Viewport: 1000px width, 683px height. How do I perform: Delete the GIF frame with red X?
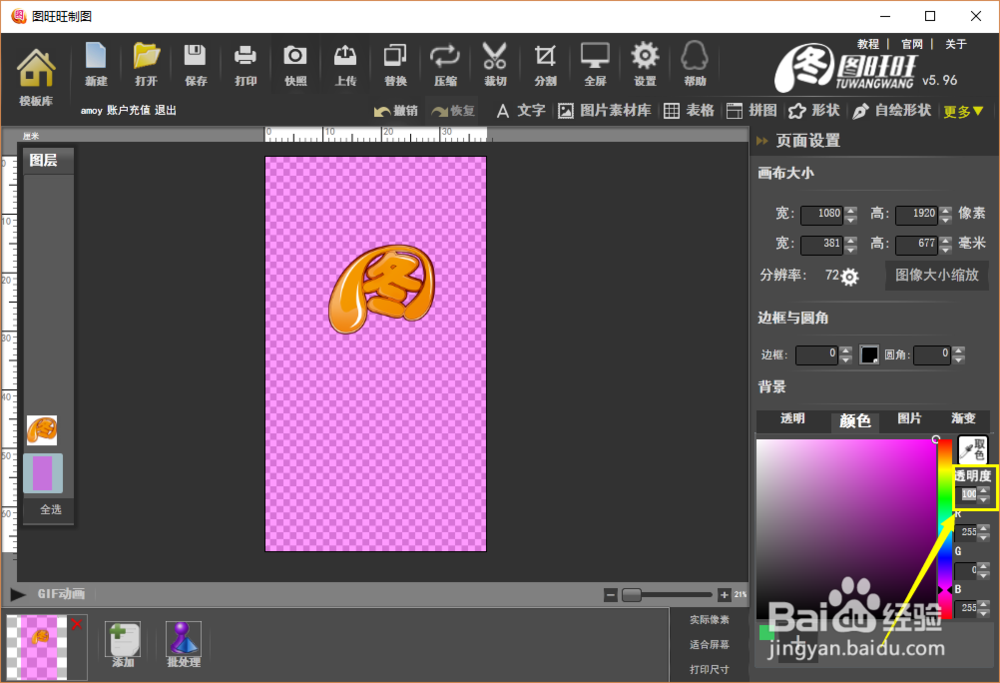(77, 624)
